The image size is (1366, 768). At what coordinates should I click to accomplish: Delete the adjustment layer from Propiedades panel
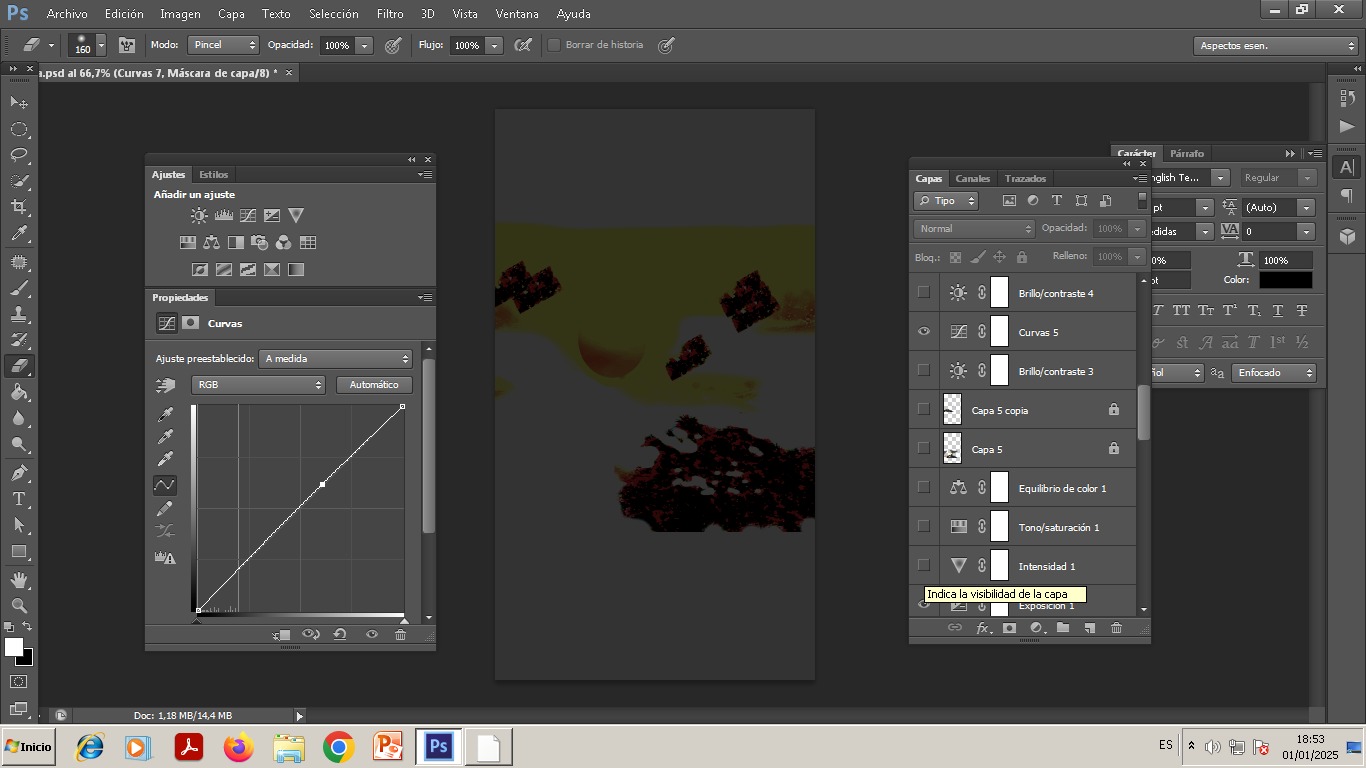pos(400,634)
